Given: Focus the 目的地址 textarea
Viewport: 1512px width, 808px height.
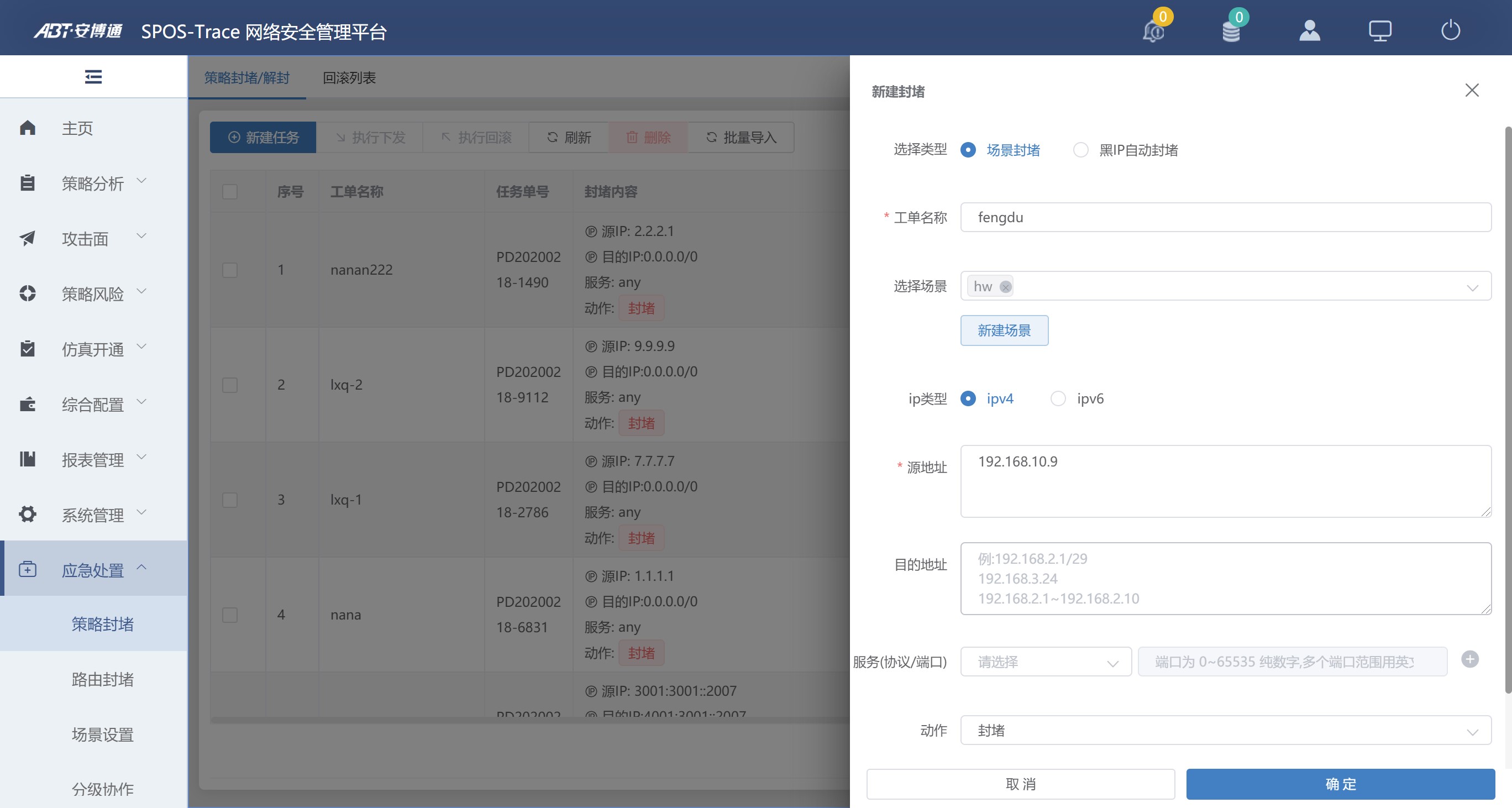Looking at the screenshot, I should [x=1226, y=579].
